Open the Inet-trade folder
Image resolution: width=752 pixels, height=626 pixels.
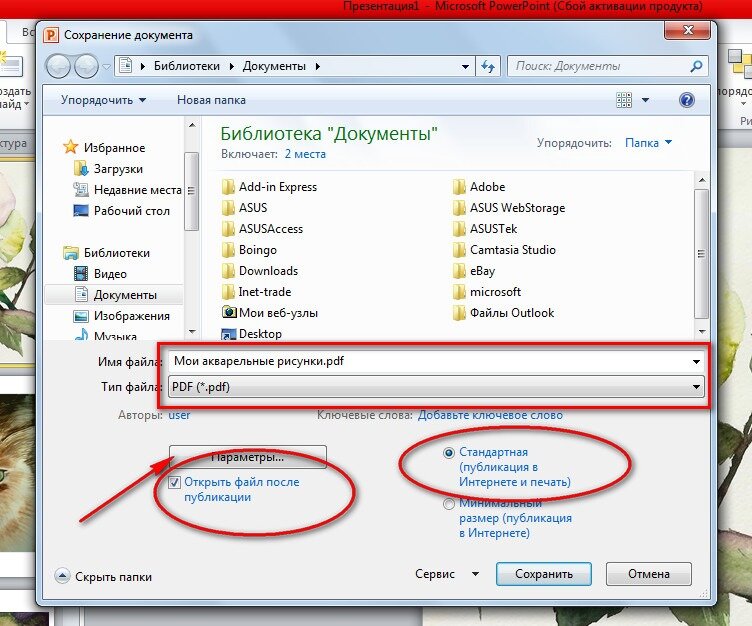pyautogui.click(x=257, y=292)
